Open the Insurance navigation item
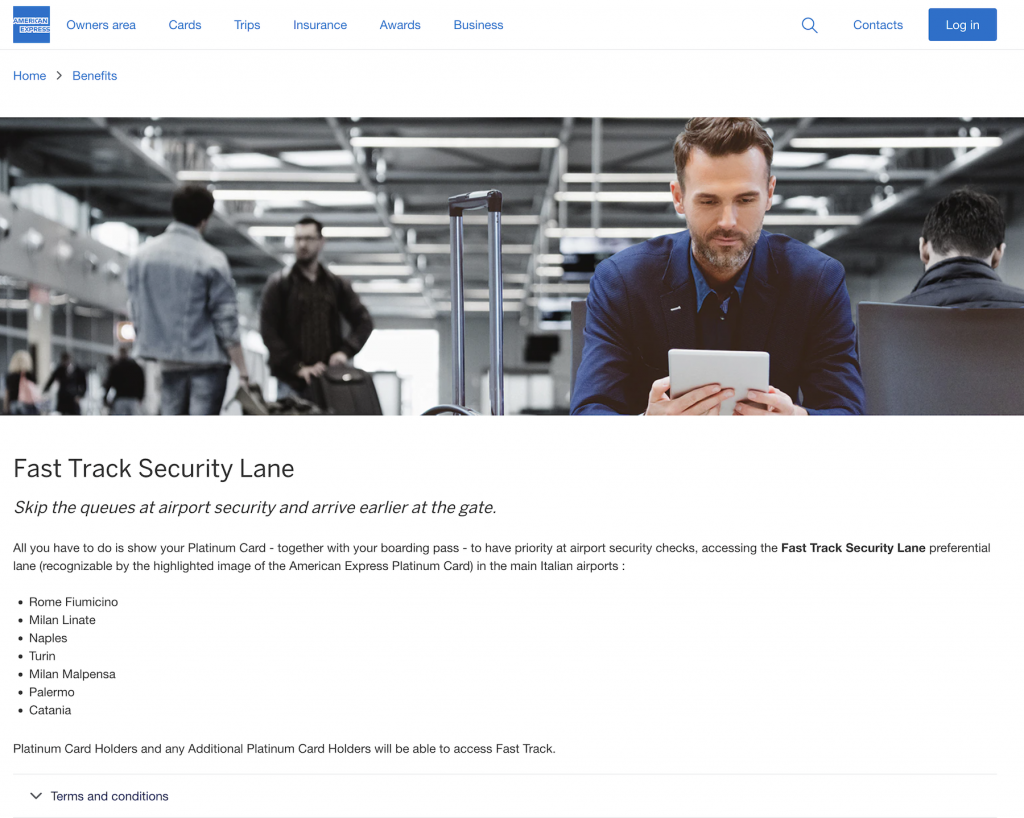 pyautogui.click(x=320, y=25)
